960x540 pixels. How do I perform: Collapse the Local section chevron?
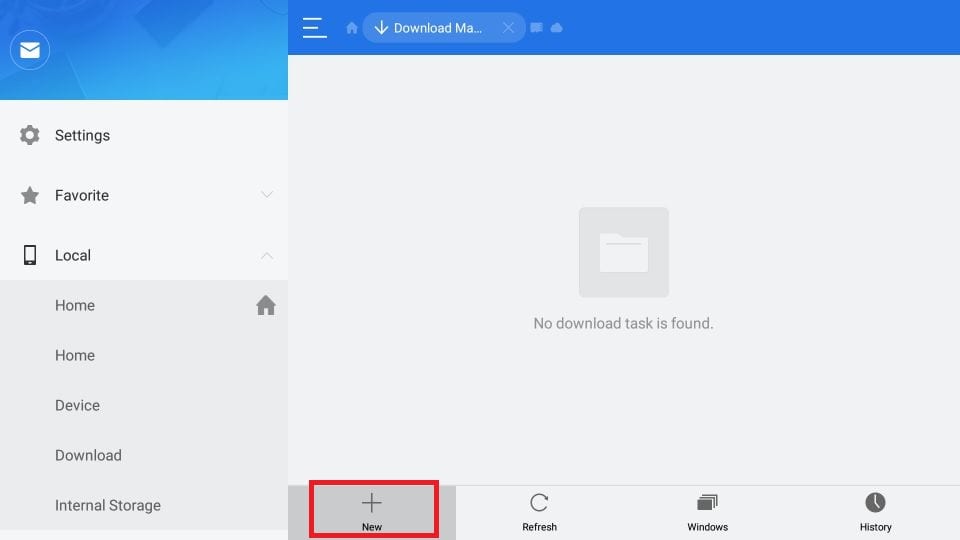coord(266,255)
